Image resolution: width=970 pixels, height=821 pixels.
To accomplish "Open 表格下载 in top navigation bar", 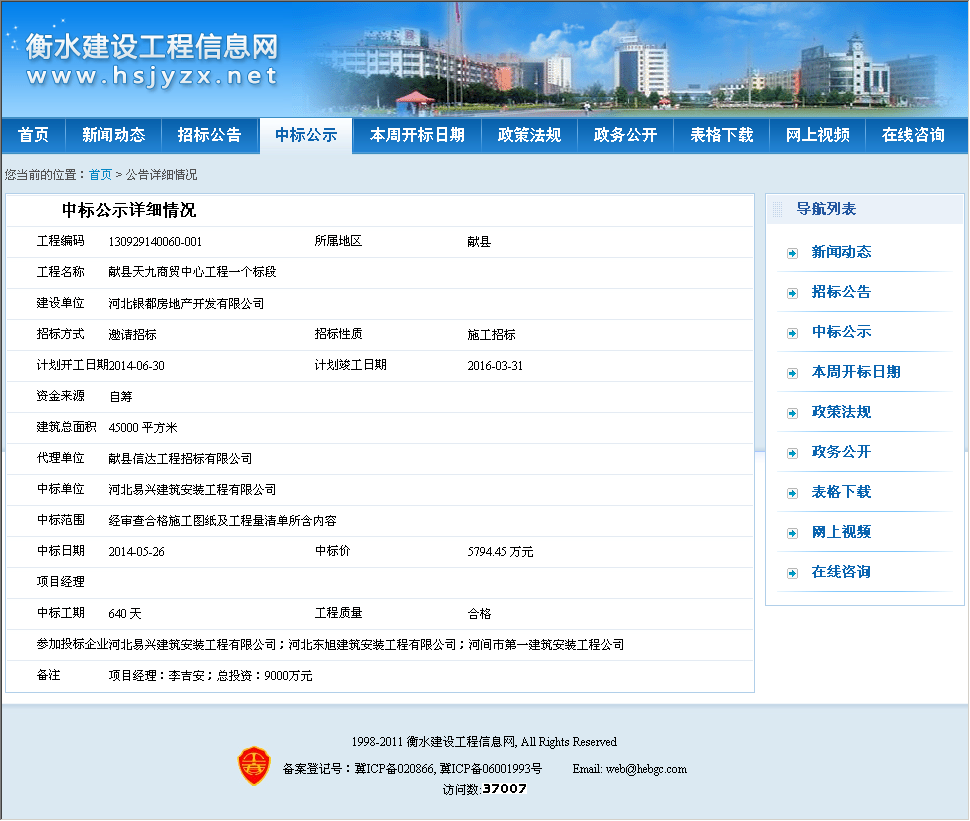I will click(722, 135).
